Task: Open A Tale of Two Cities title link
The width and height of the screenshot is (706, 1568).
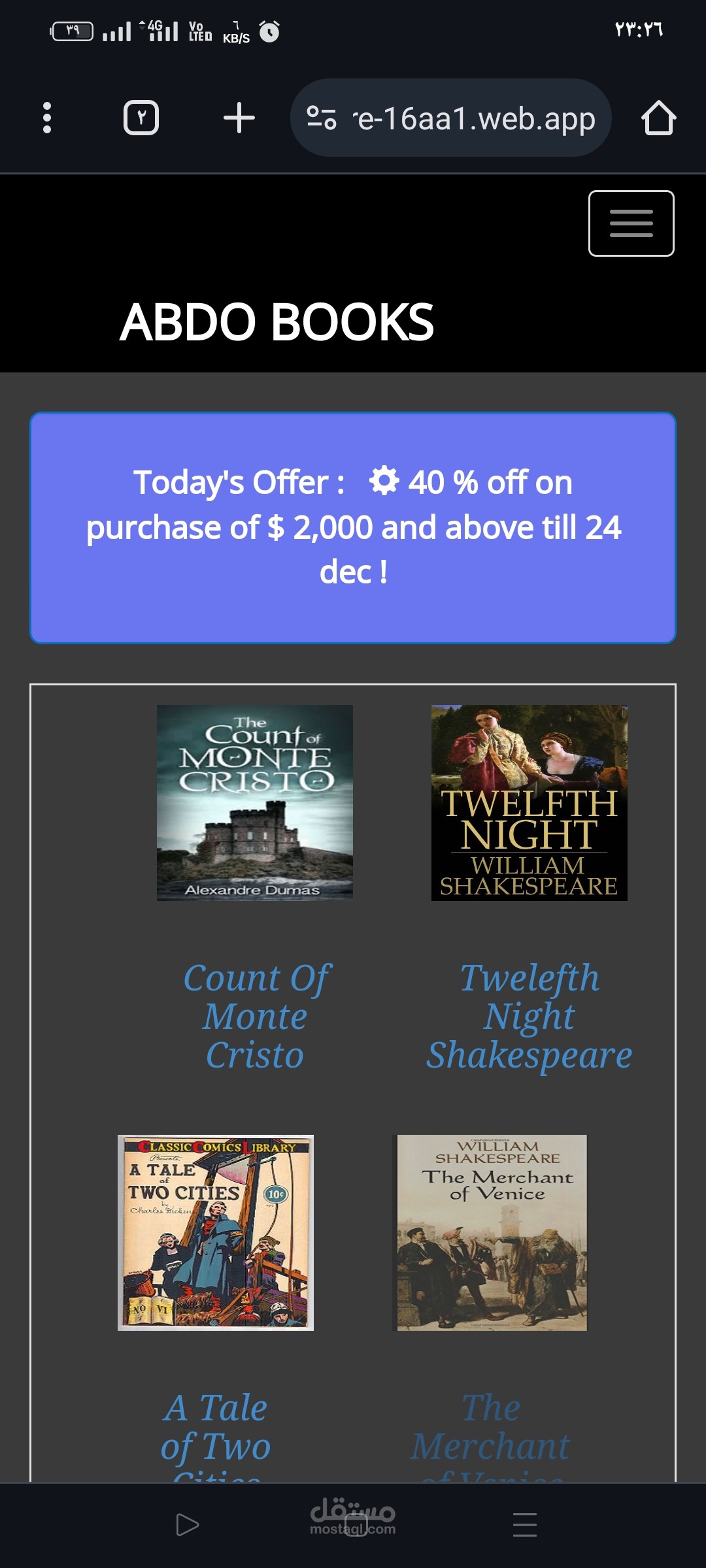Action: pyautogui.click(x=216, y=1428)
